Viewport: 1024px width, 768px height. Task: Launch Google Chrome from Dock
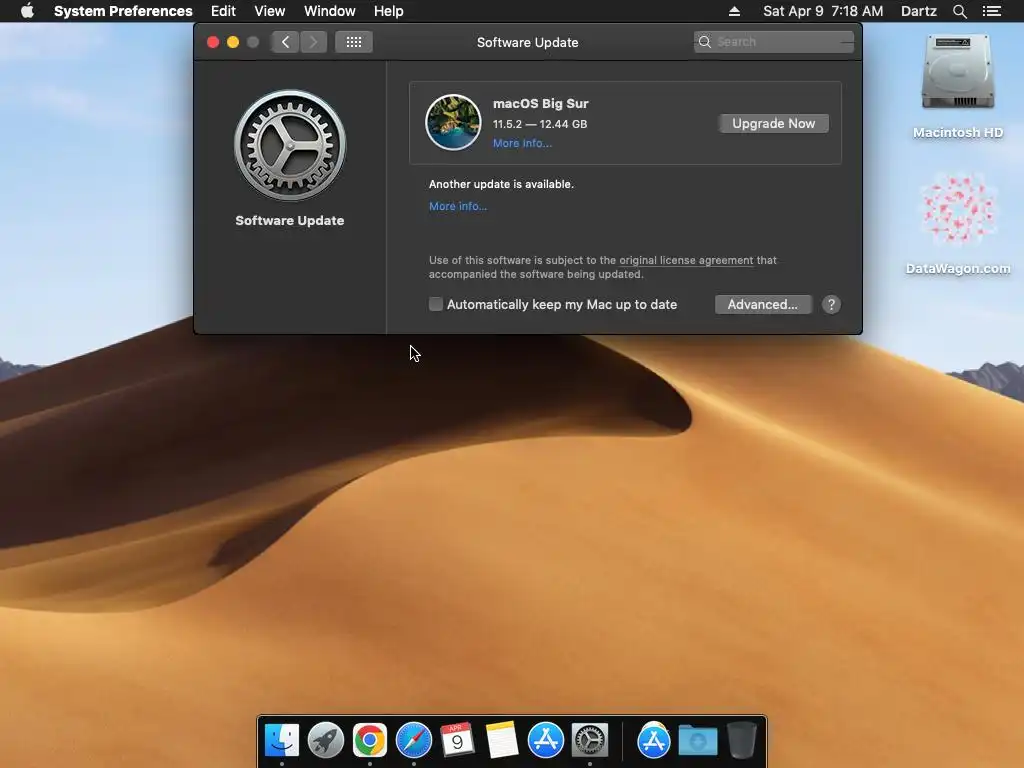[370, 741]
